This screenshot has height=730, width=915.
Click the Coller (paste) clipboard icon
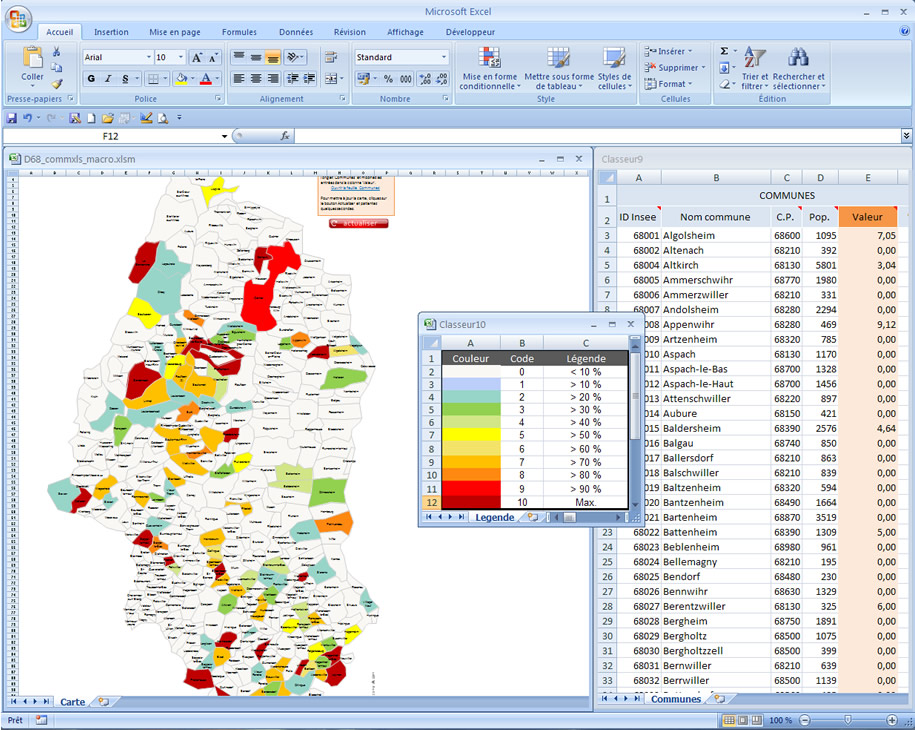pos(32,57)
